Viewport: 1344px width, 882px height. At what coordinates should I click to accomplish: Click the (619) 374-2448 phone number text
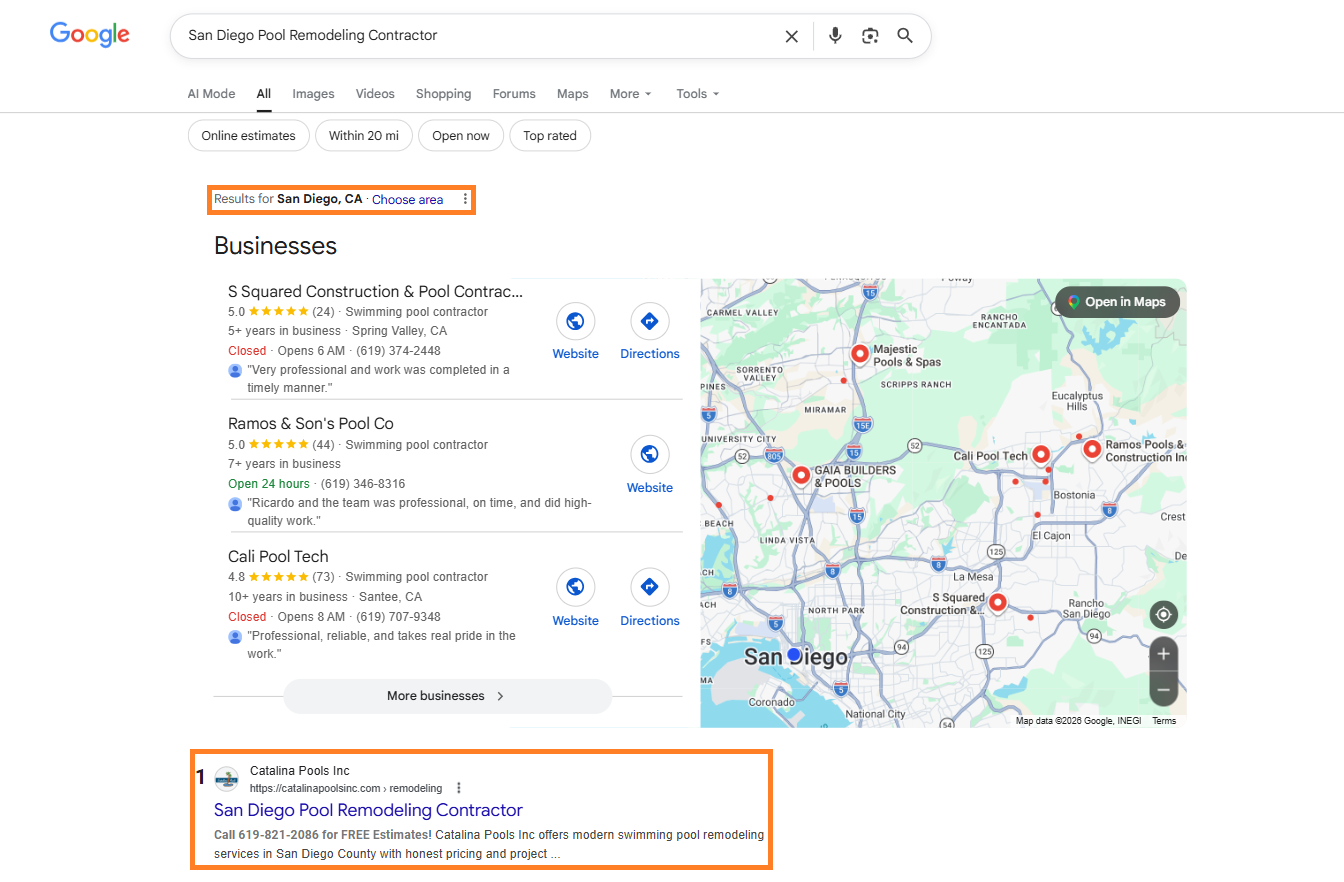[x=398, y=351]
